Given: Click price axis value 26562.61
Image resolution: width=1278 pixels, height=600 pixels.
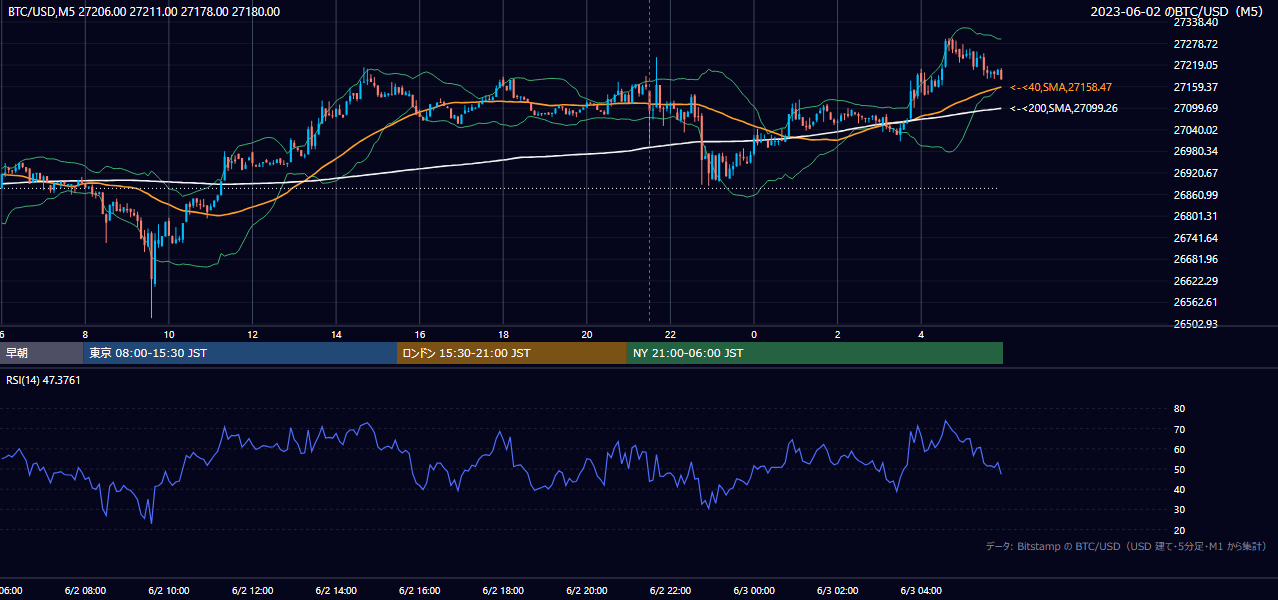Looking at the screenshot, I should pos(1195,302).
